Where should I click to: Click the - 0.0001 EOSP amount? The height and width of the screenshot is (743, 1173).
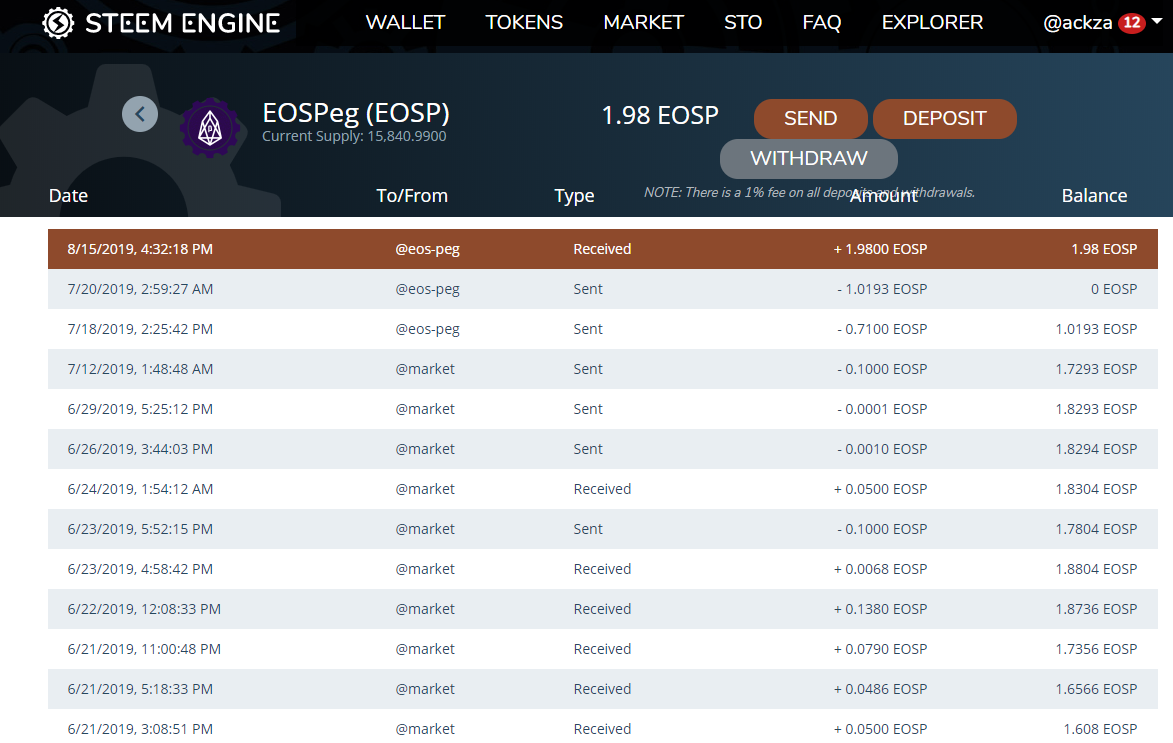point(882,409)
